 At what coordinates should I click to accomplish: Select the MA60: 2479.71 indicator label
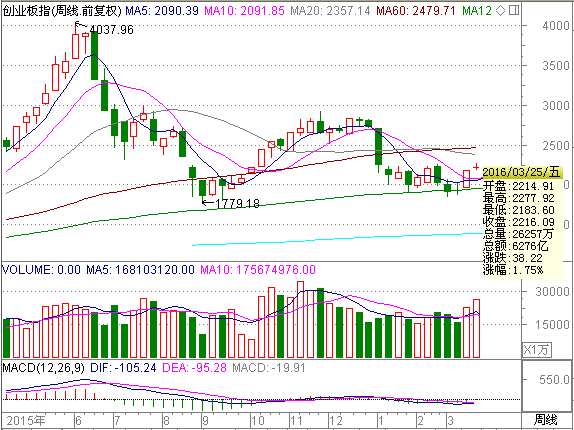click(x=417, y=11)
